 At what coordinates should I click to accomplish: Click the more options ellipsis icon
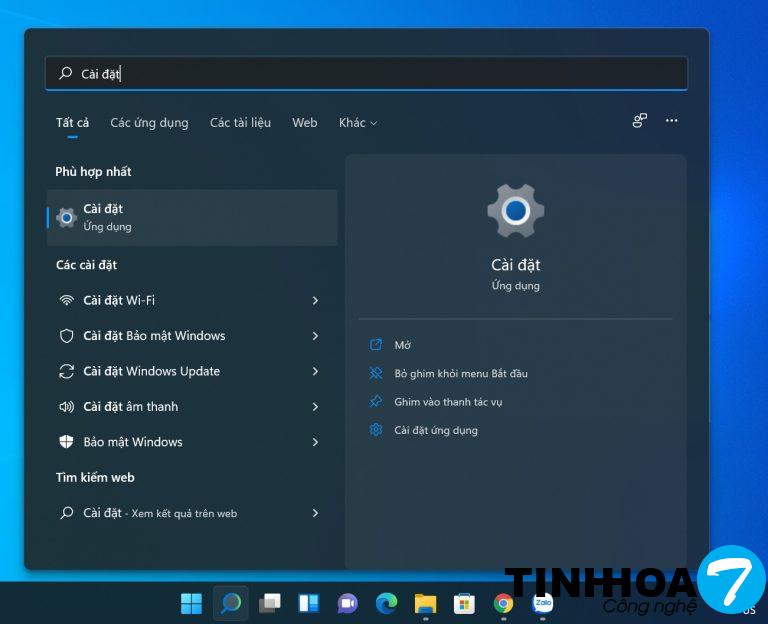pos(671,121)
